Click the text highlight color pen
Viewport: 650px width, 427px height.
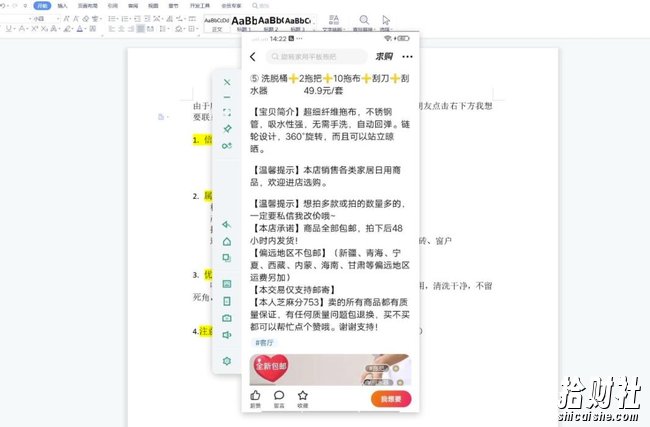67,29
